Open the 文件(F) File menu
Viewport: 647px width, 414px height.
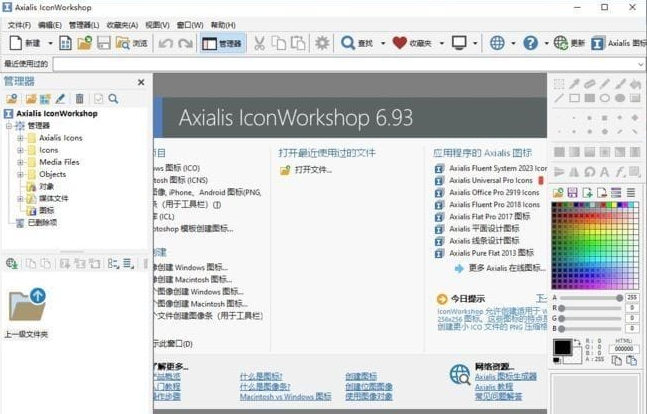pos(19,25)
